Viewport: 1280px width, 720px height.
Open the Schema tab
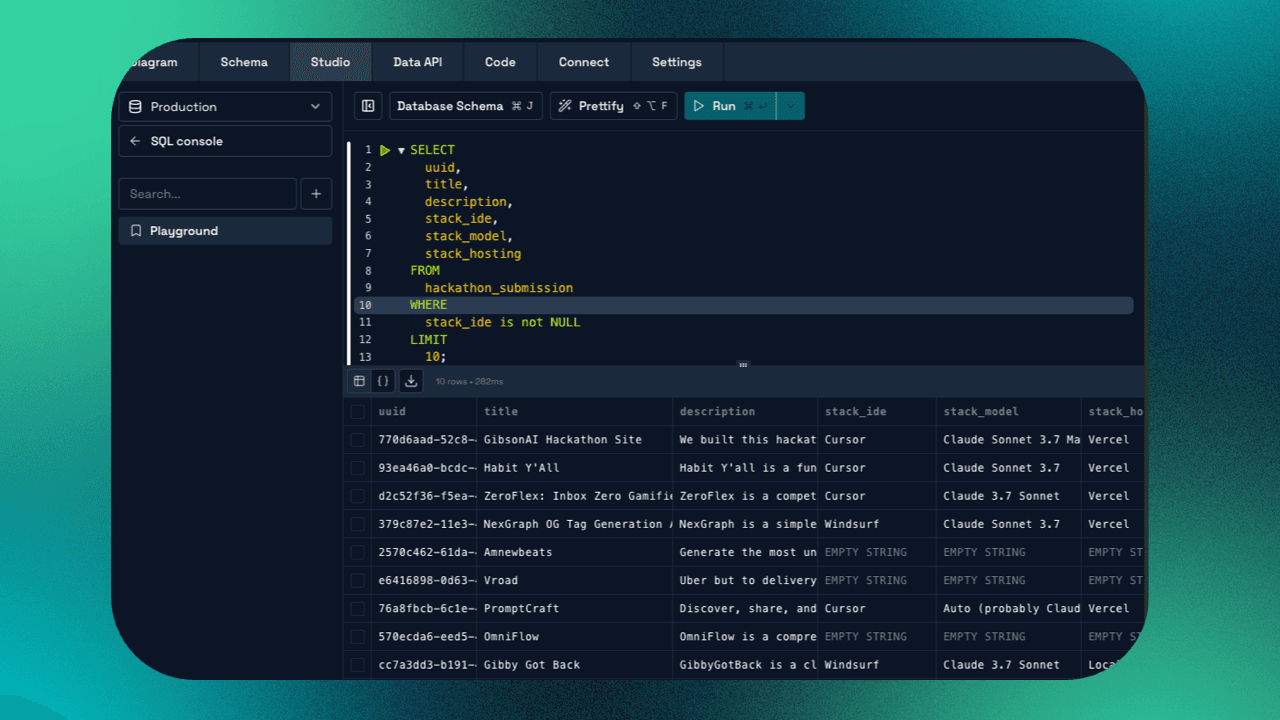244,62
